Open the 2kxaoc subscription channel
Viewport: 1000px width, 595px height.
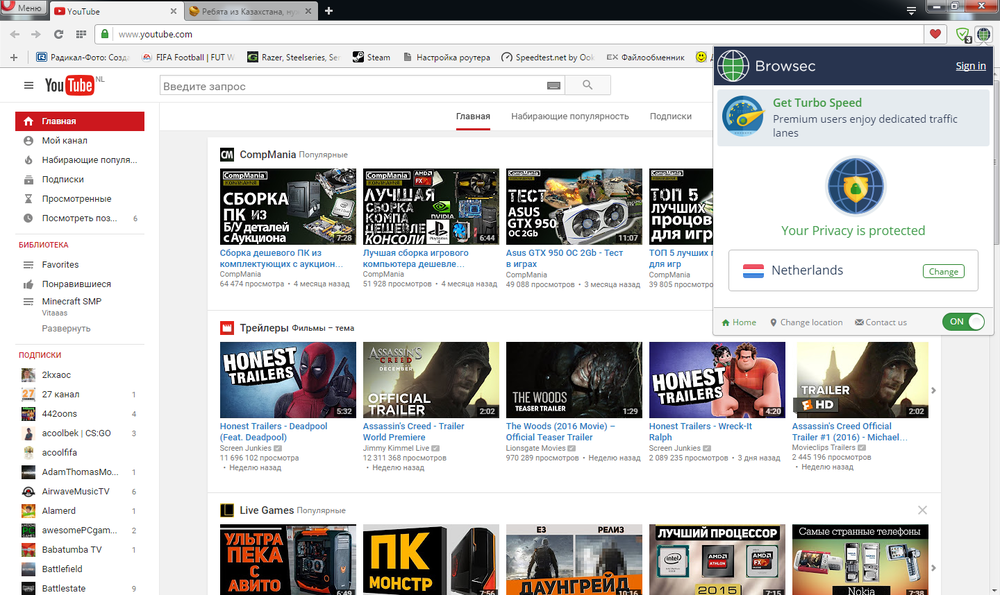tap(80, 375)
